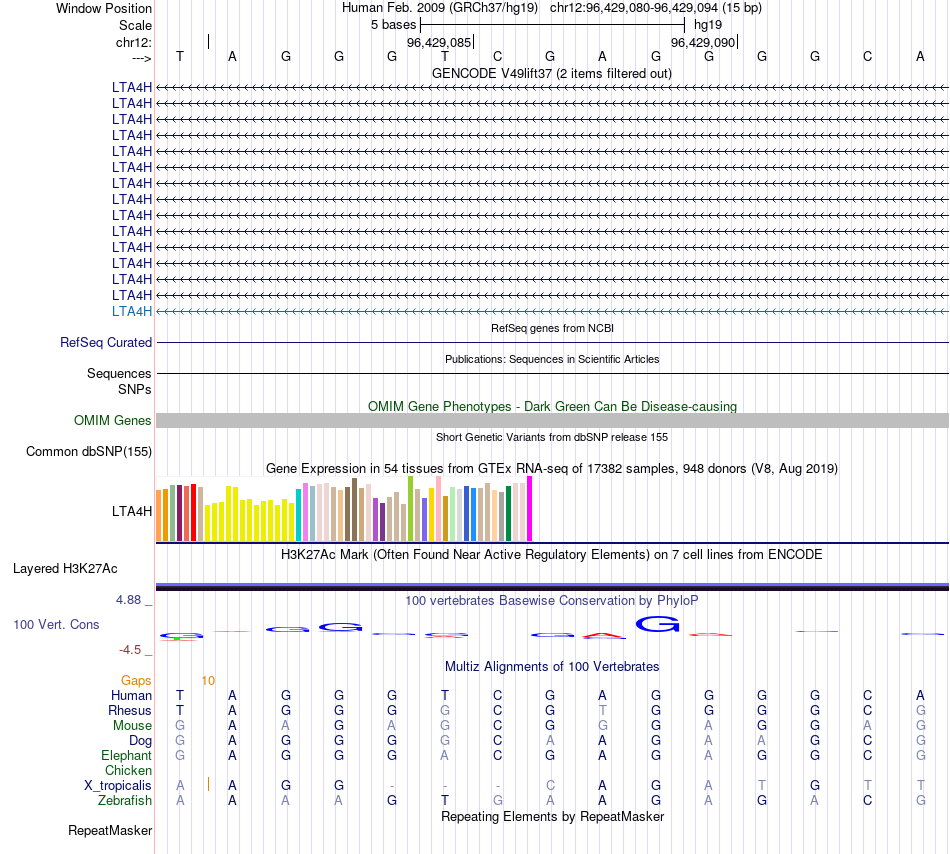
Task: Click the 96,429,085 coordinate marker
Action: (x=439, y=42)
